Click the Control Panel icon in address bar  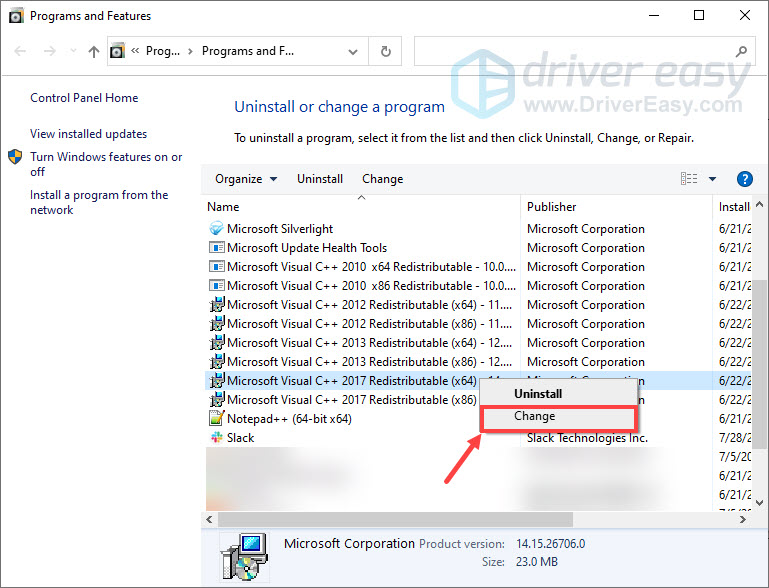coord(117,51)
